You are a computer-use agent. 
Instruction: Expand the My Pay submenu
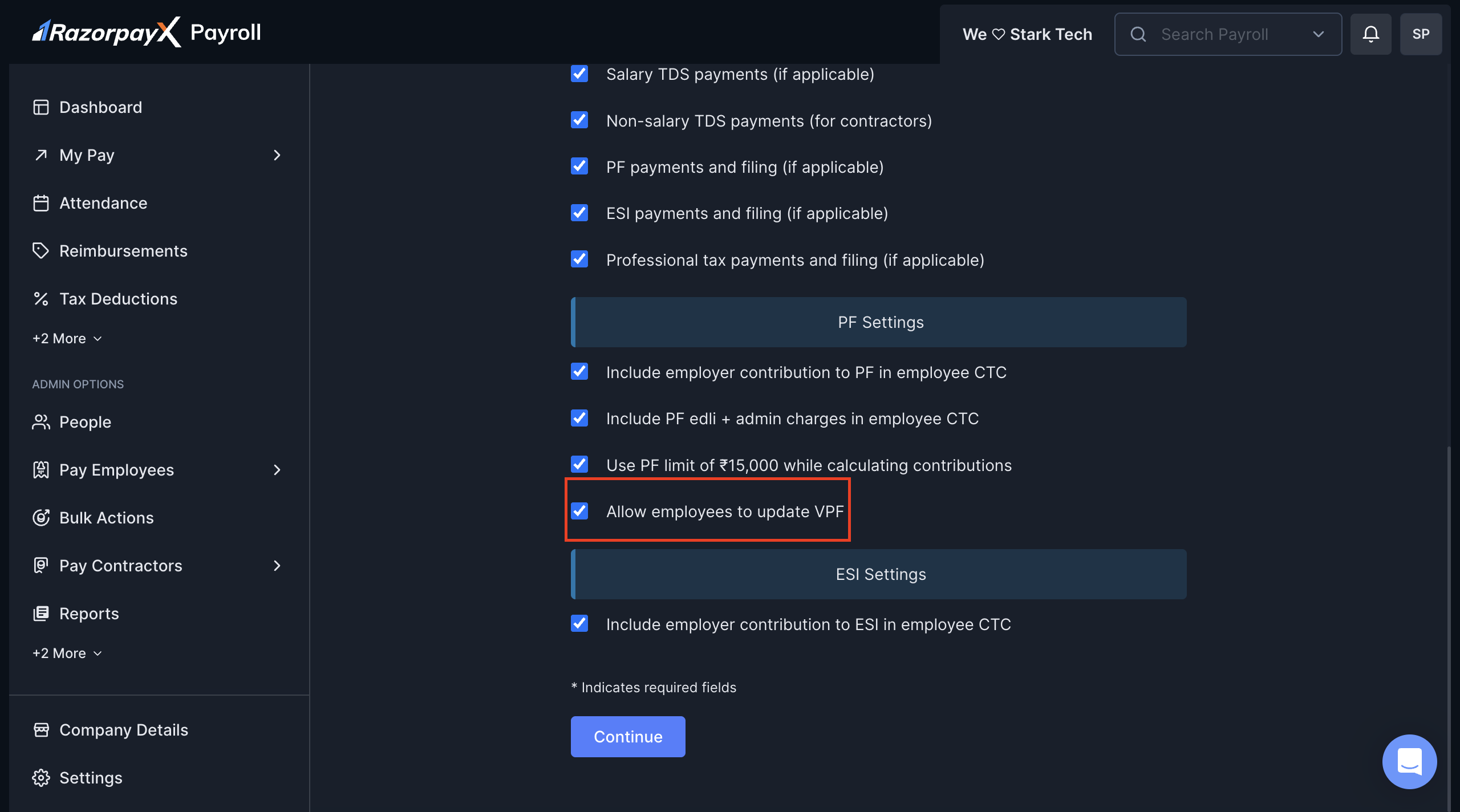click(x=277, y=155)
